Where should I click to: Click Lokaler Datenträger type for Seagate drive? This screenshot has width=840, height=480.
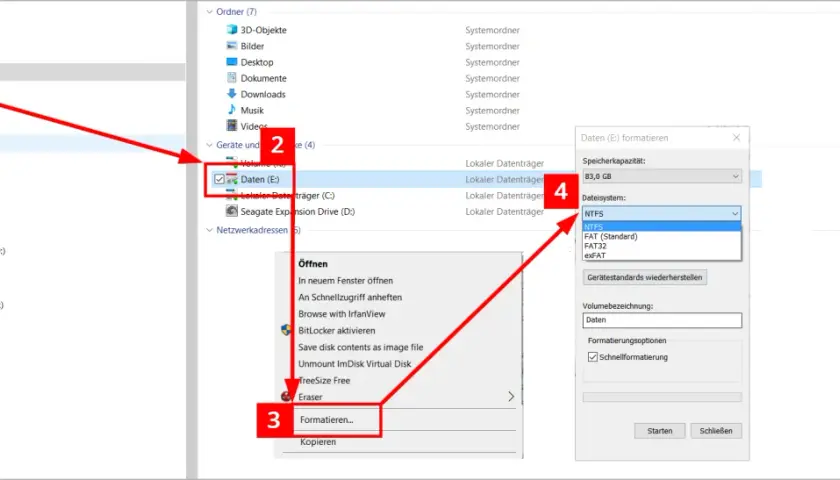[x=505, y=212]
